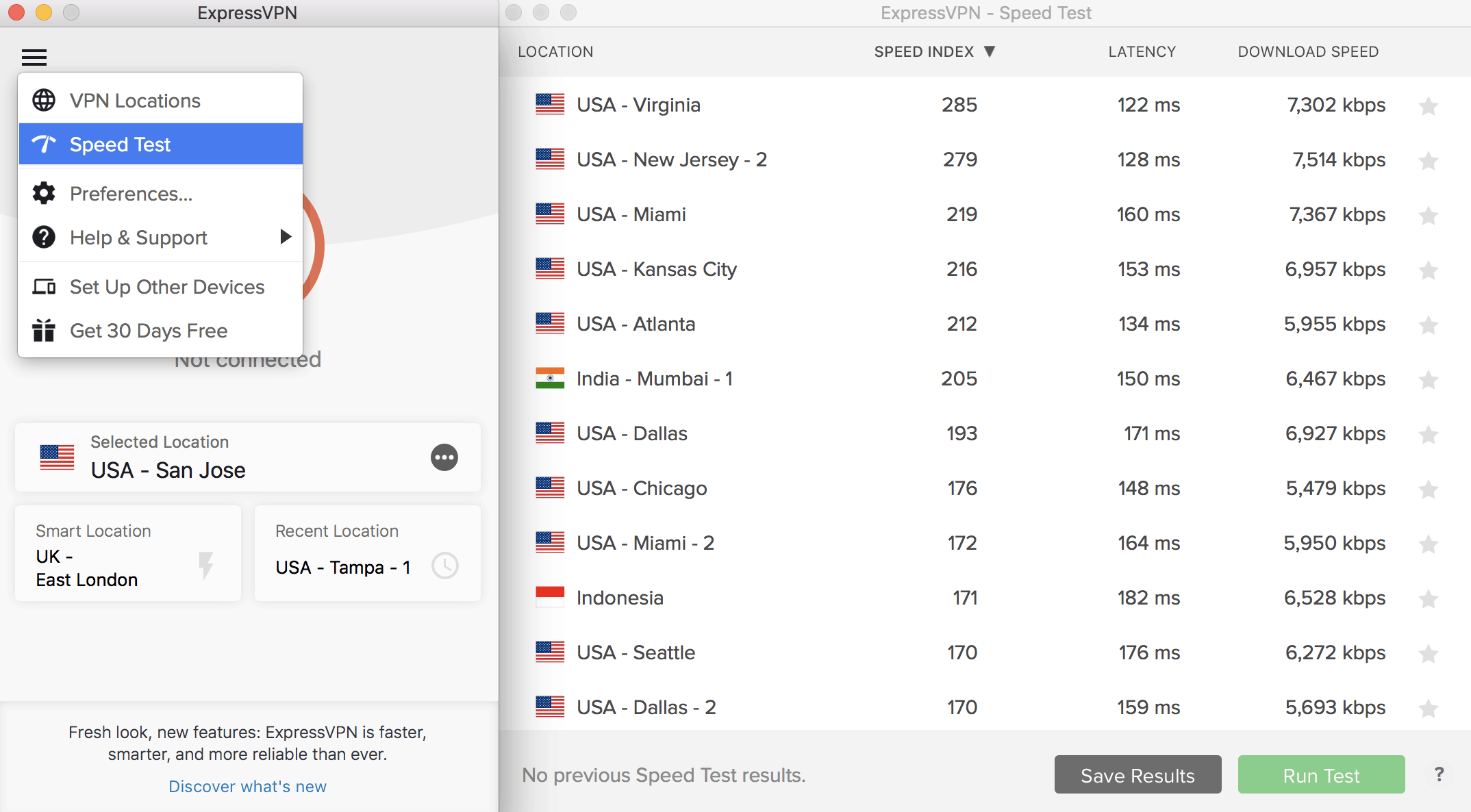Click the VPN Locations globe icon
1471x812 pixels.
point(44,100)
